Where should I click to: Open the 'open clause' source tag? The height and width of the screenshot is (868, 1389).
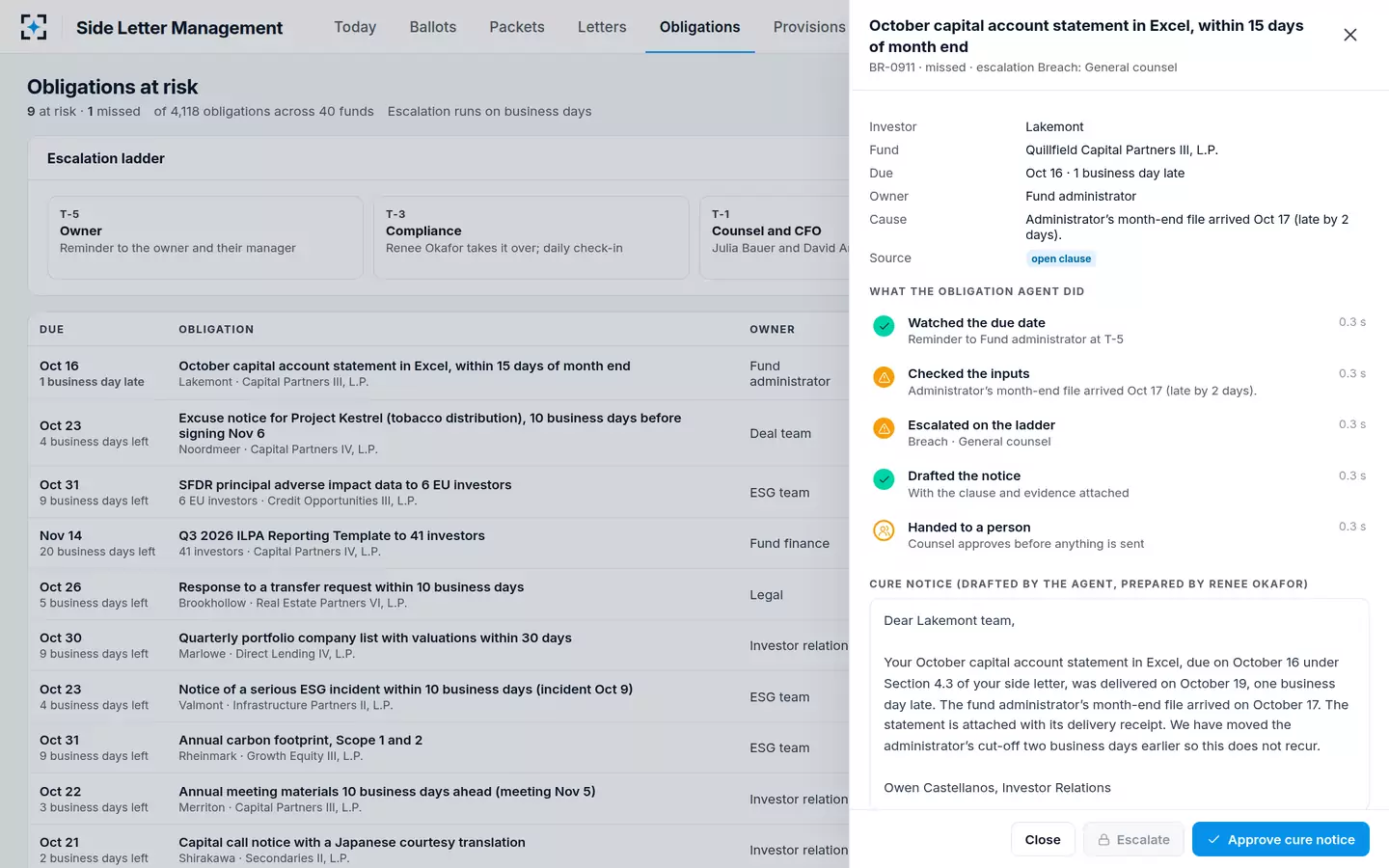1061,258
